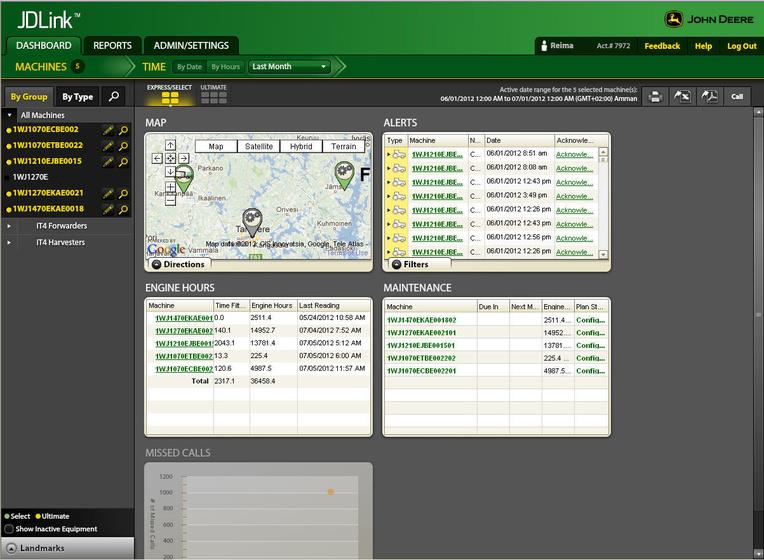Pan the map left with the arrow
Viewport: 764px width, 560px height.
pos(157,158)
